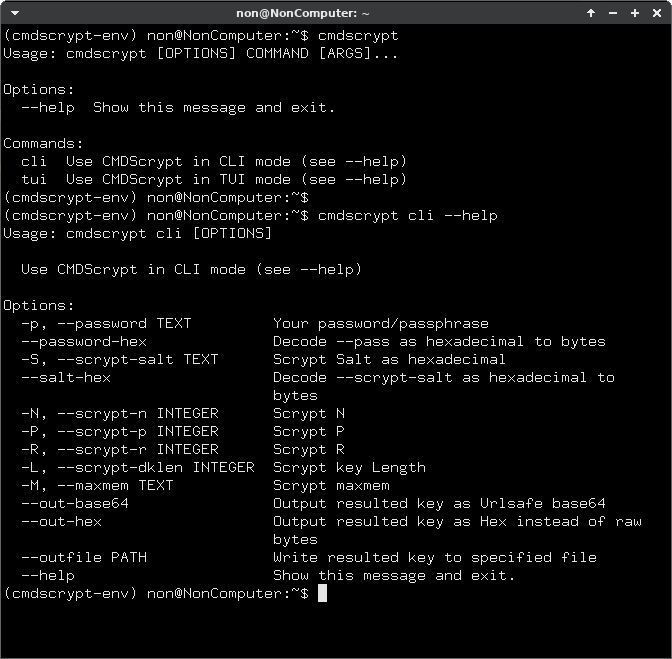Viewport: 672px width, 659px height.
Task: Click the '-N, --scrypt-n INTEGER' option
Action: pos(120,413)
